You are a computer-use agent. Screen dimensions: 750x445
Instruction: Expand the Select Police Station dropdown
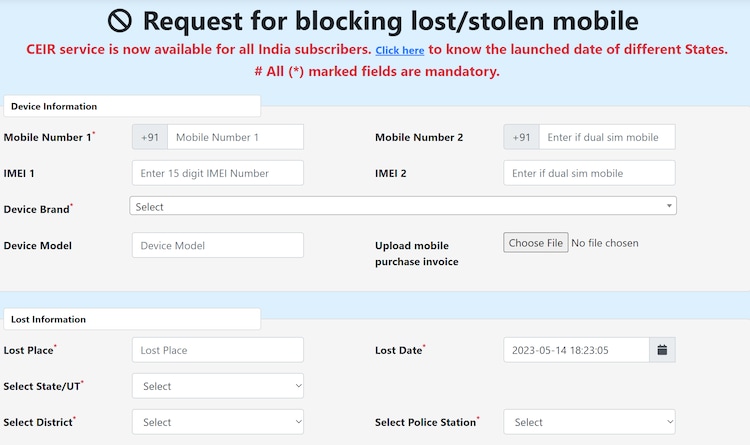click(590, 422)
